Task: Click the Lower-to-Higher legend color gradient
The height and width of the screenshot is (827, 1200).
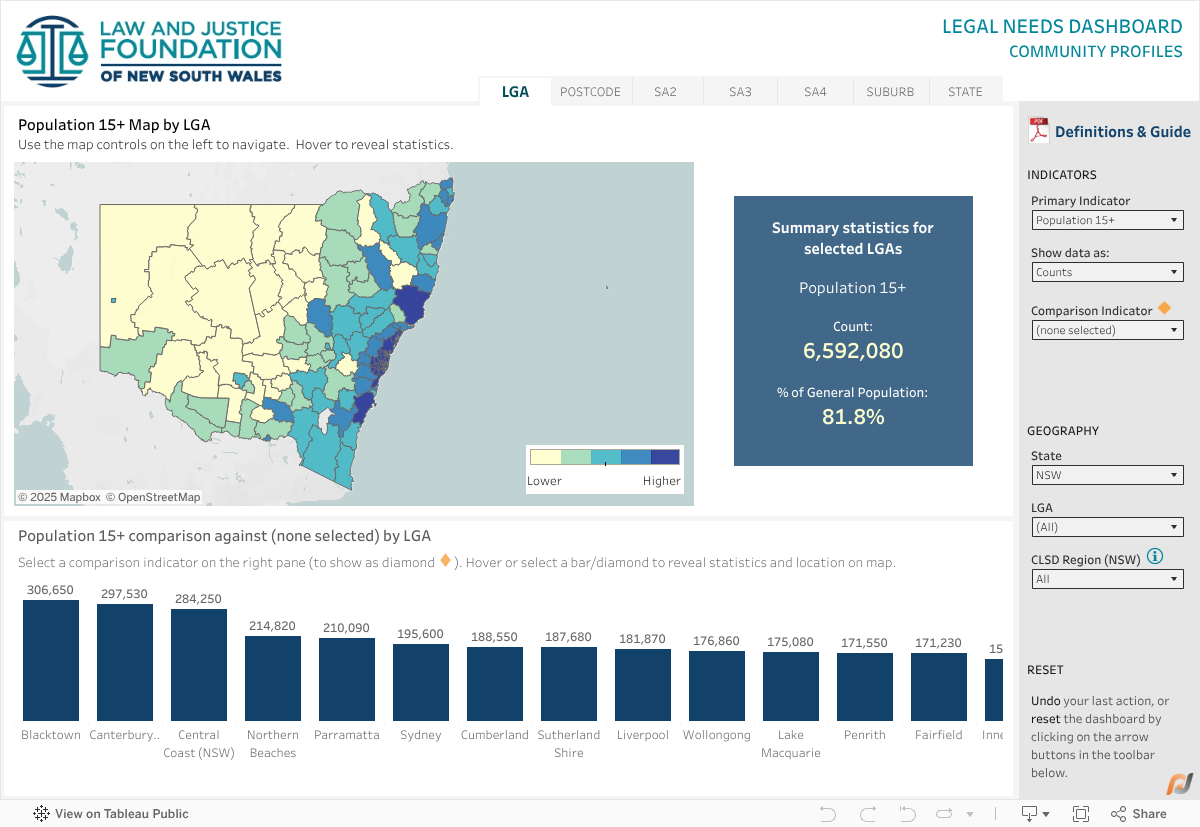Action: click(x=604, y=457)
